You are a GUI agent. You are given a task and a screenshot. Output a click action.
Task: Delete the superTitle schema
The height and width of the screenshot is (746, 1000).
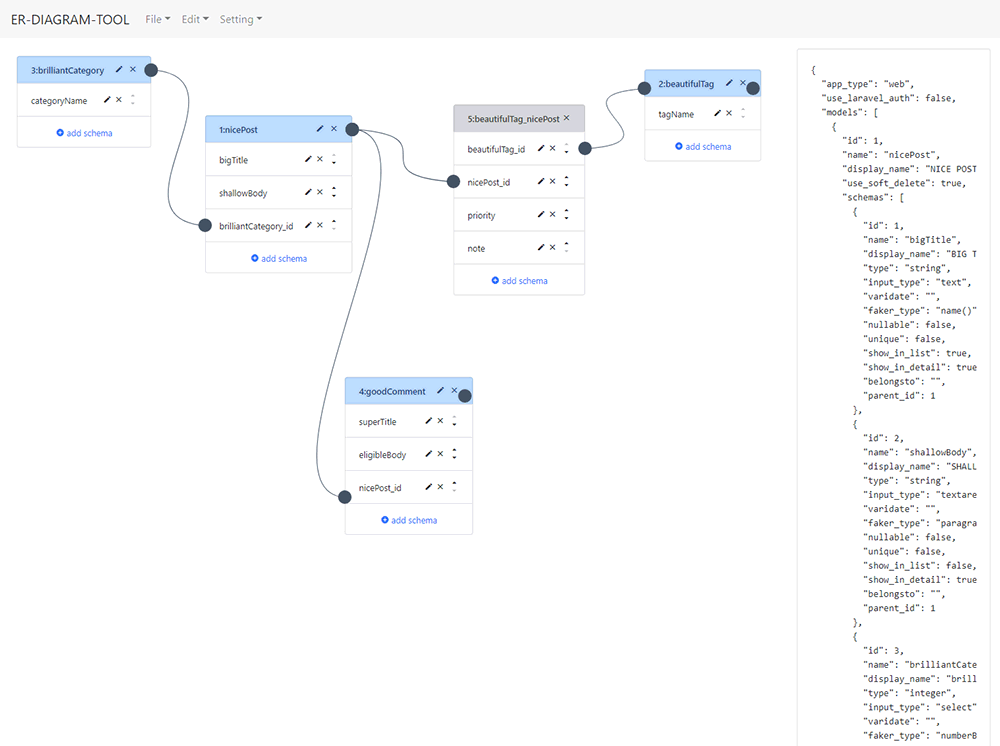440,421
